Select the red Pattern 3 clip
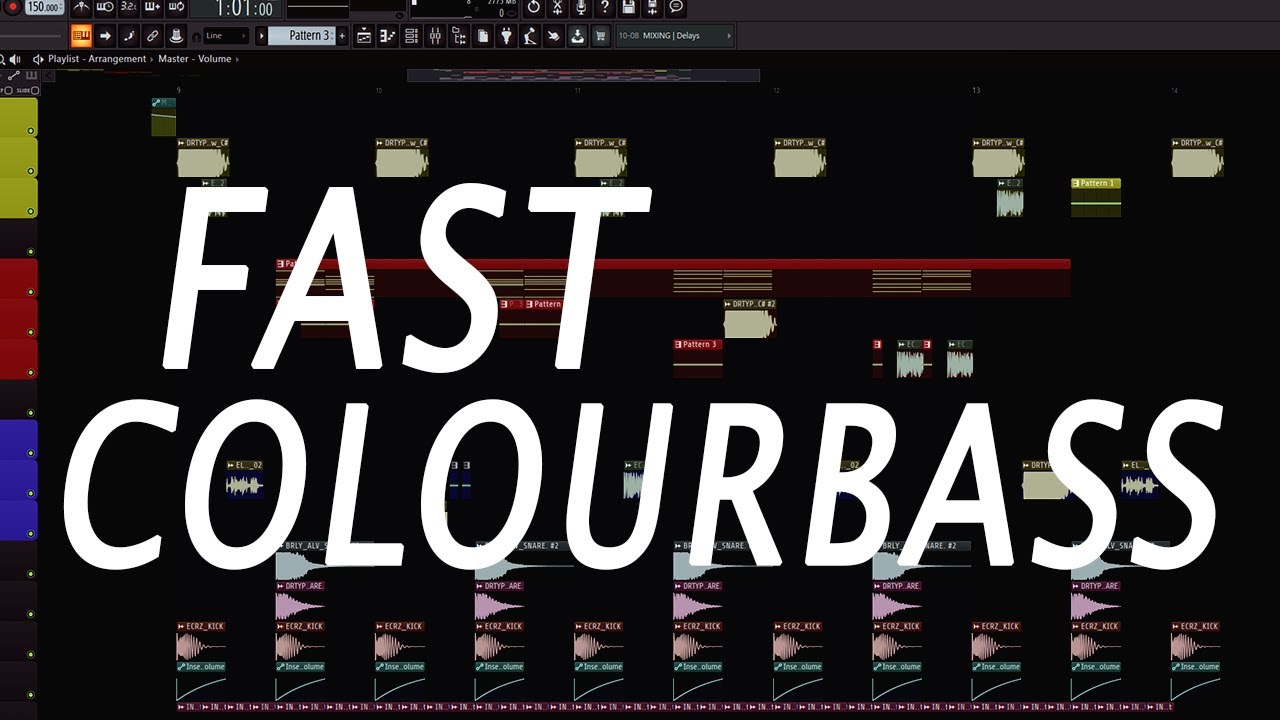 (x=698, y=358)
